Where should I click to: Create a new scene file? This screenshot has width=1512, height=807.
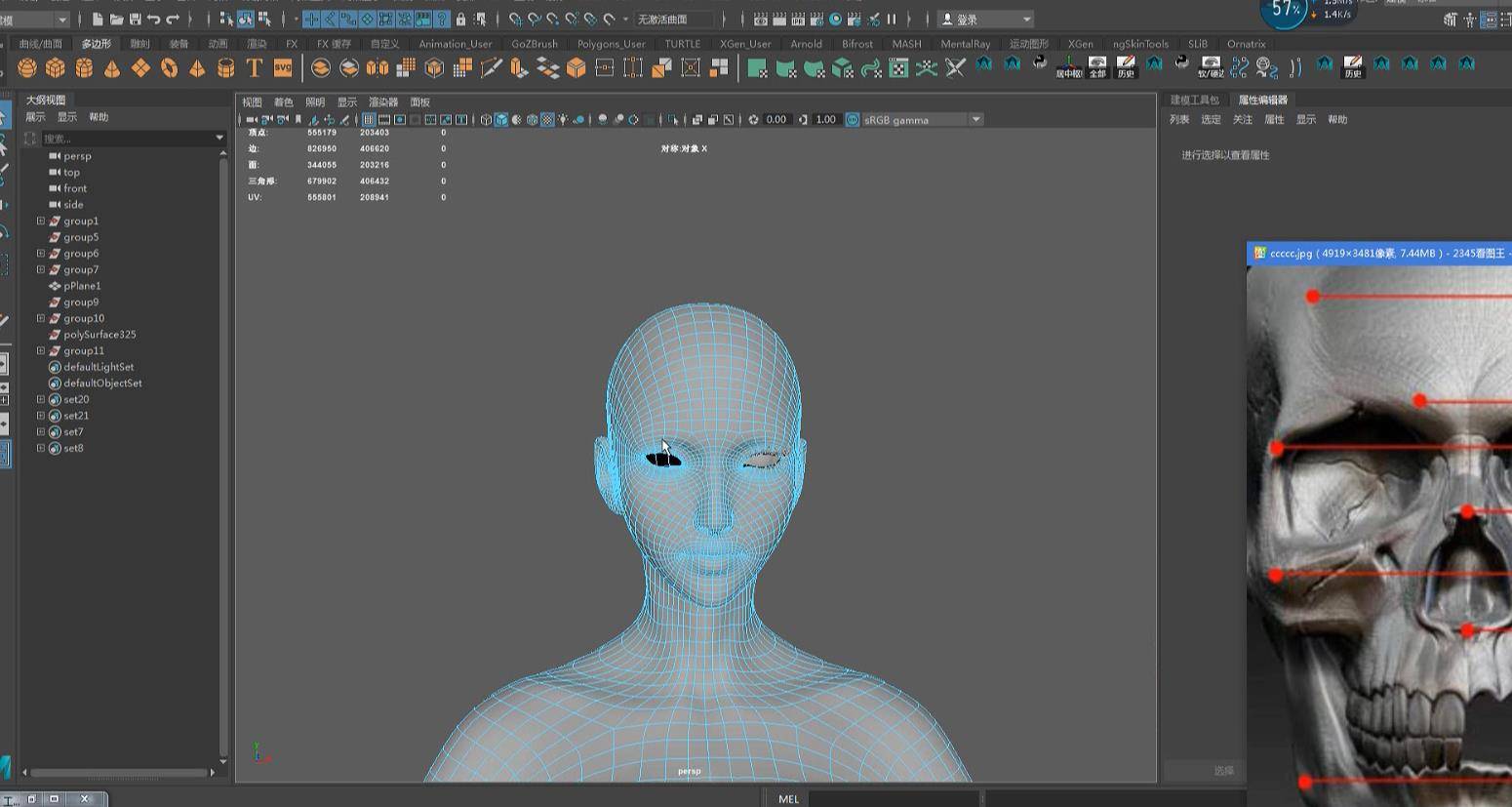98,19
